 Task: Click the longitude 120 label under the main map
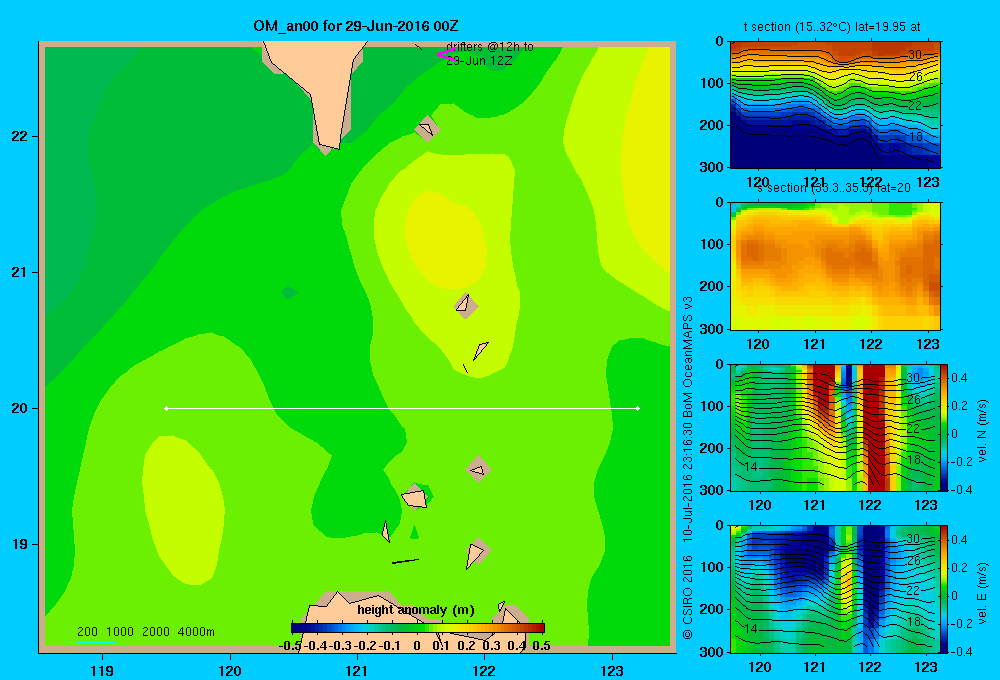tap(230, 670)
